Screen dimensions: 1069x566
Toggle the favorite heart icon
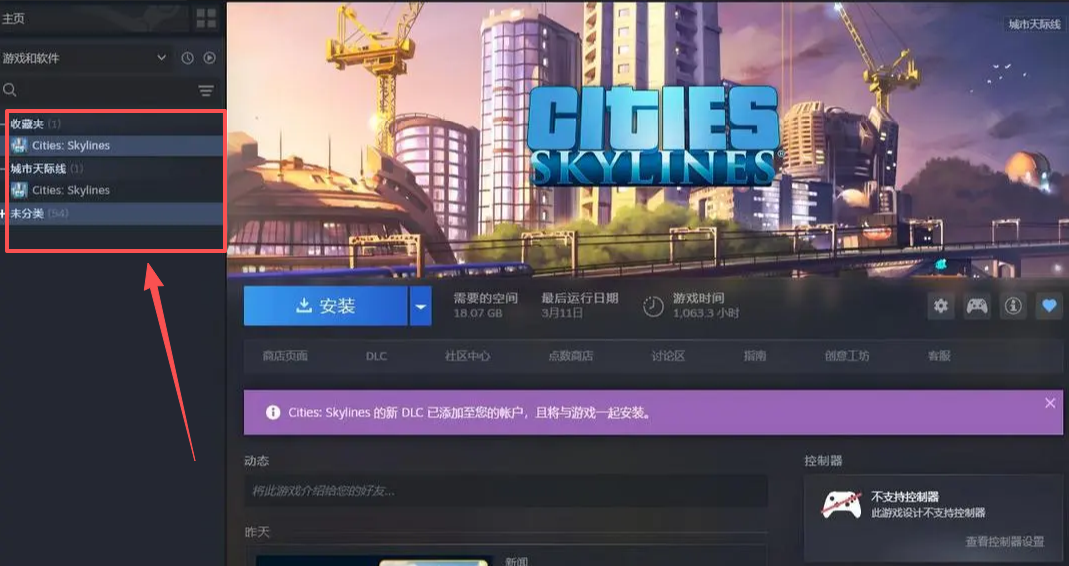pos(1048,306)
